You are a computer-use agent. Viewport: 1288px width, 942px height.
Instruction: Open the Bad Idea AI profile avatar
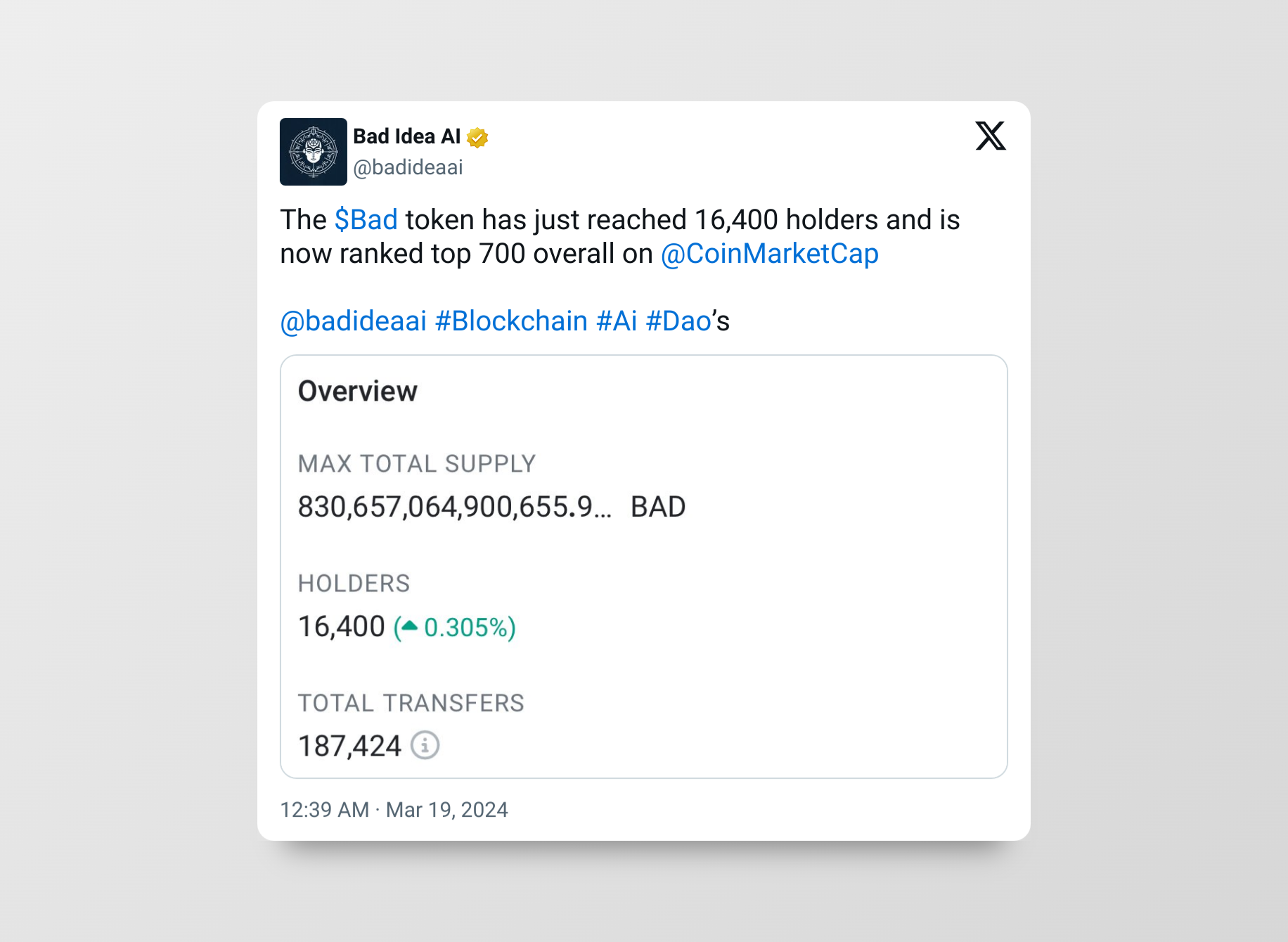coord(314,152)
